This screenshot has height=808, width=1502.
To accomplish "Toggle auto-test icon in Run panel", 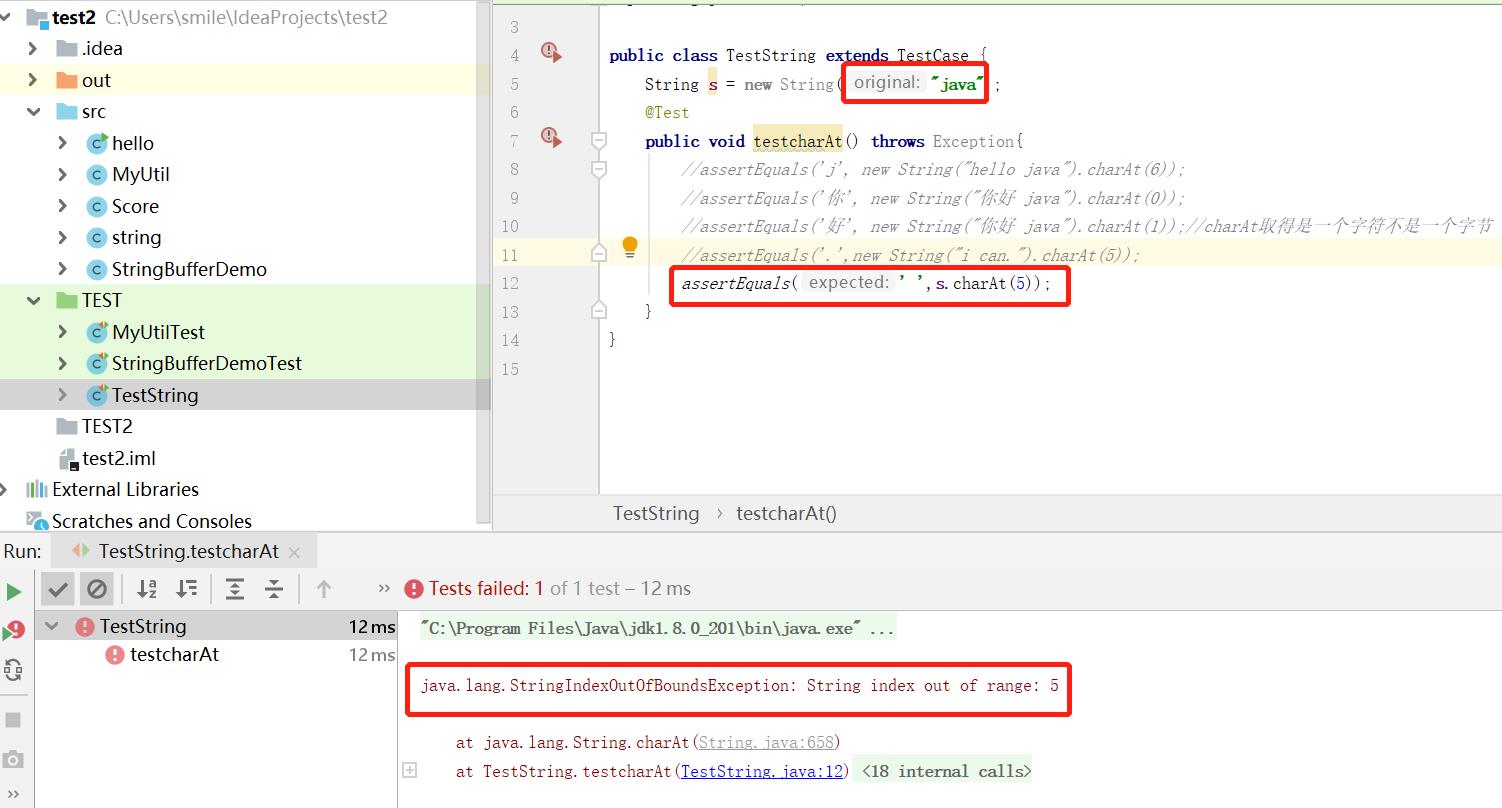I will (x=13, y=670).
